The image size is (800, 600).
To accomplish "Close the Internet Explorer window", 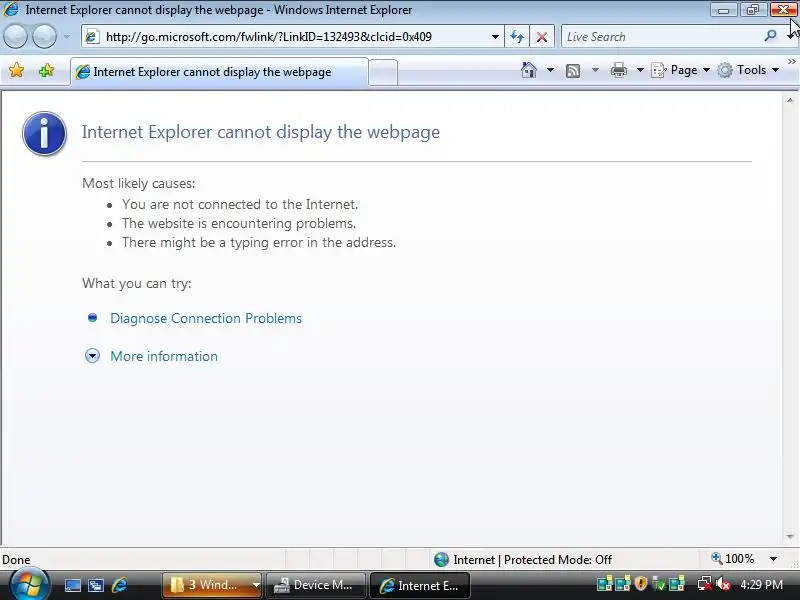I will (x=783, y=10).
